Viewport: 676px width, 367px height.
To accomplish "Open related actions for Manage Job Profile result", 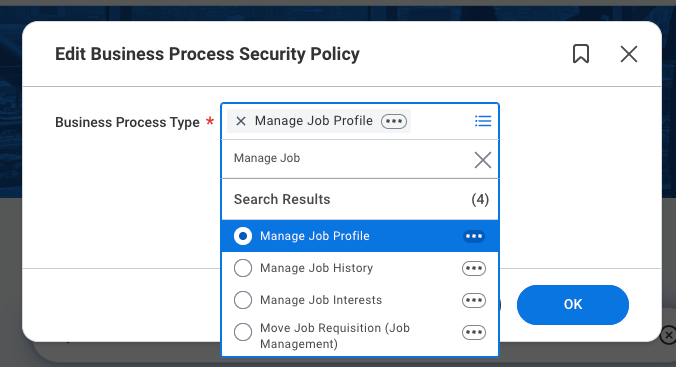I will pyautogui.click(x=474, y=236).
